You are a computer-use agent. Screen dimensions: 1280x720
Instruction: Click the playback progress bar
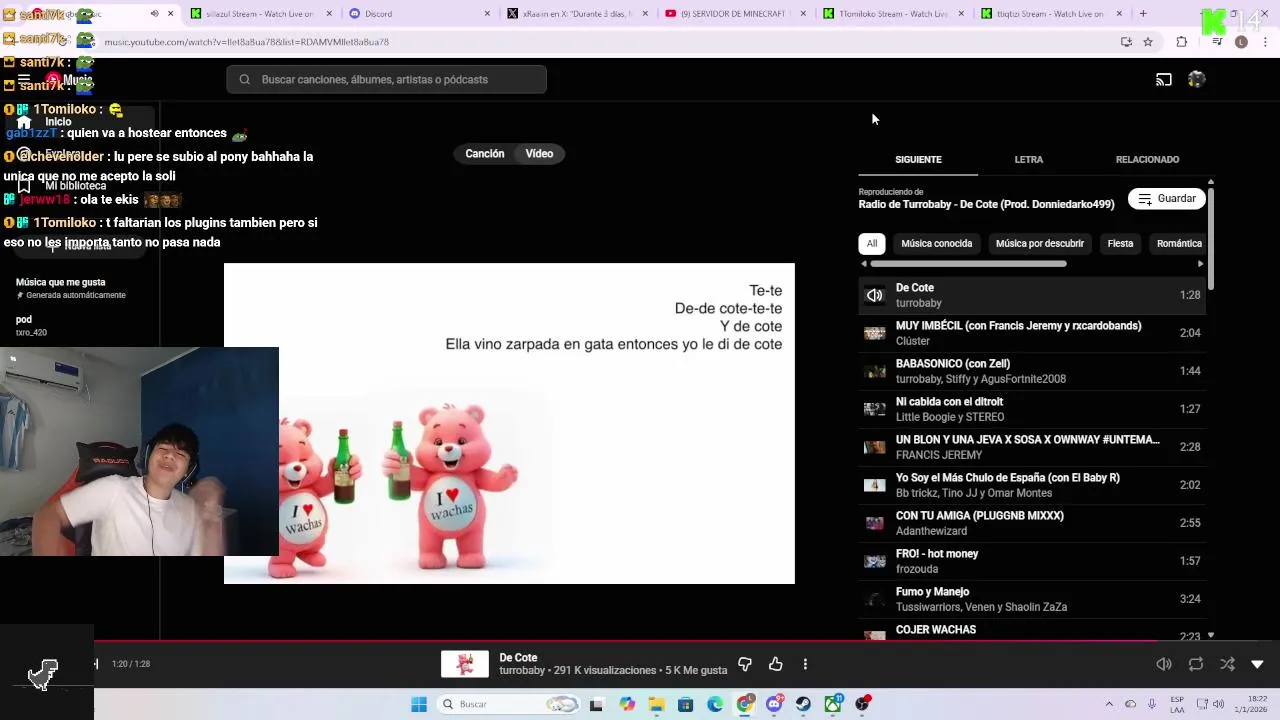tap(640, 641)
